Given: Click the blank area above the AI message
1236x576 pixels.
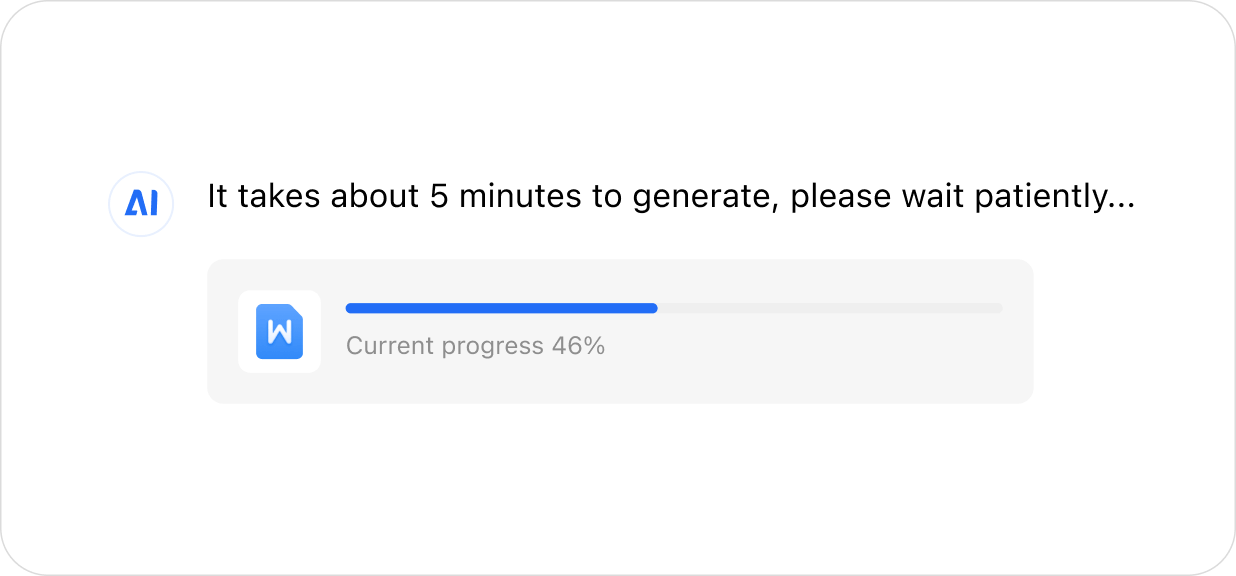Looking at the screenshot, I should coord(620,90).
